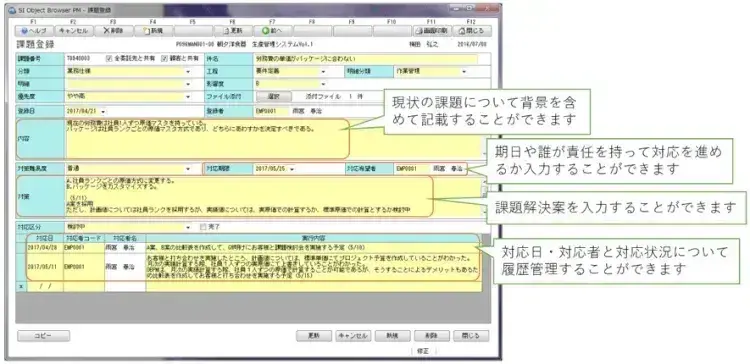
Task: Click the 登録者 employee code field
Action: [x=272, y=111]
